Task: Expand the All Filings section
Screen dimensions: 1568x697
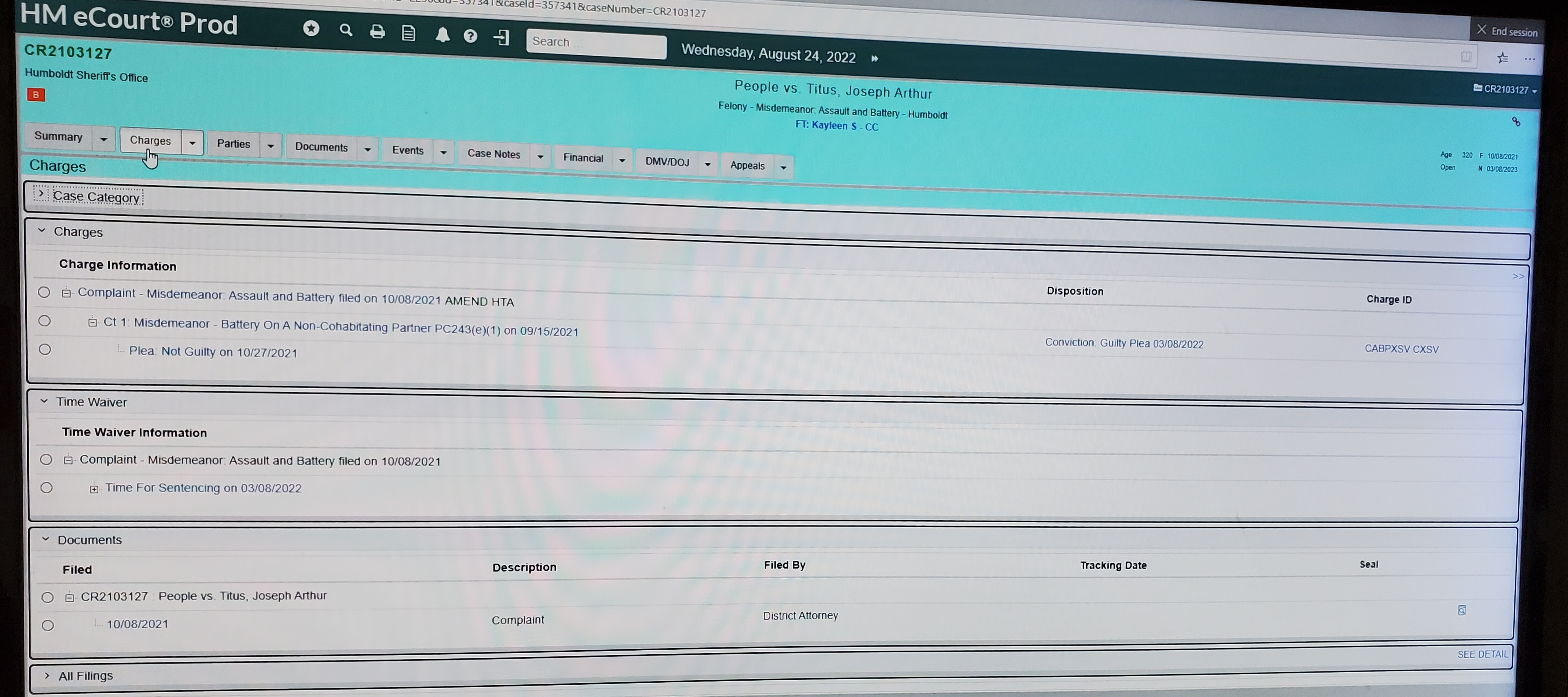Action: click(48, 676)
